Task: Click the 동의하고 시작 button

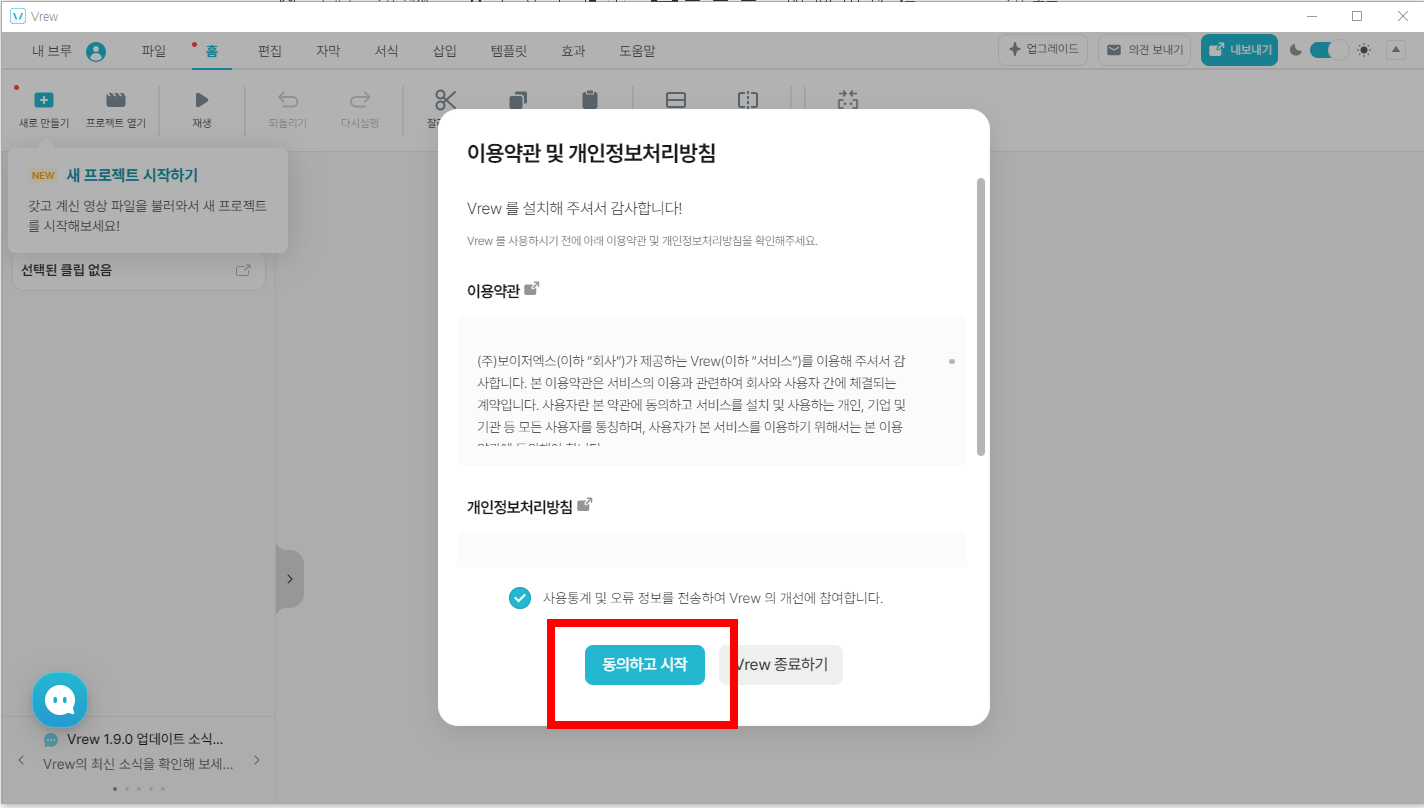Action: pos(645,665)
